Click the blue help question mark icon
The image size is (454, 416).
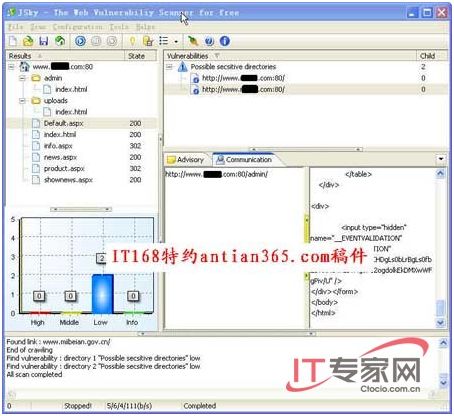point(209,41)
